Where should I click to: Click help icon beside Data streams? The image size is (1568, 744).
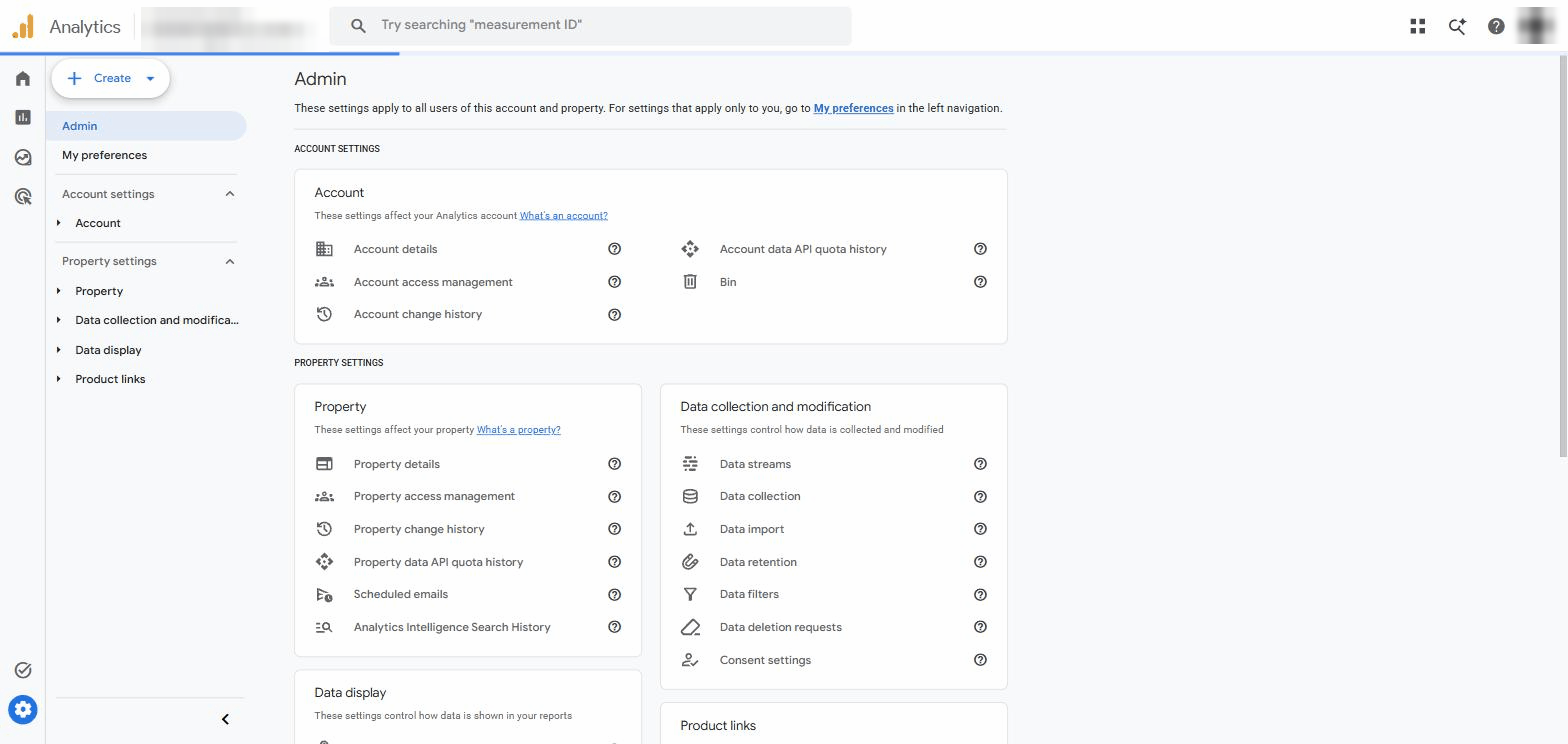(980, 464)
